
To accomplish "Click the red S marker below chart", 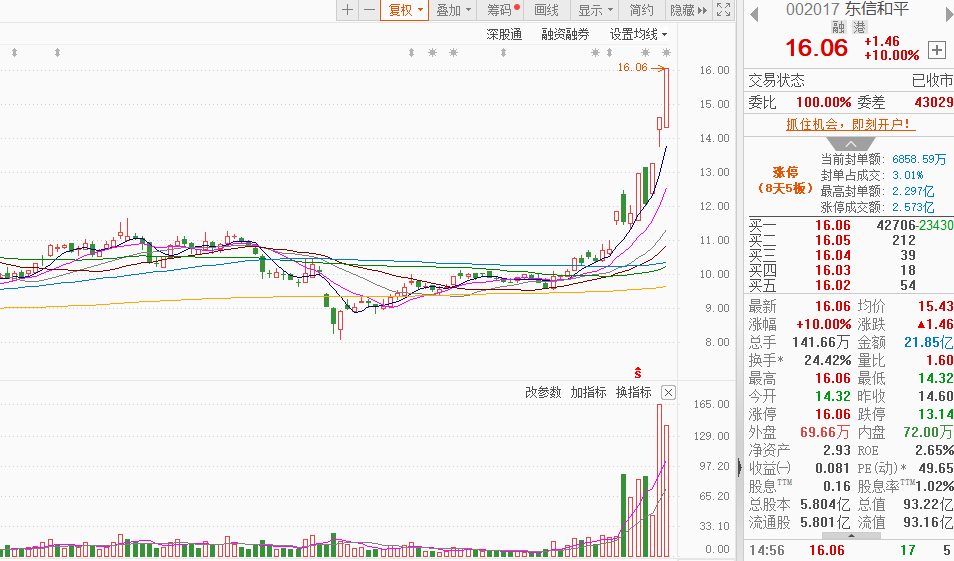I will [x=638, y=373].
